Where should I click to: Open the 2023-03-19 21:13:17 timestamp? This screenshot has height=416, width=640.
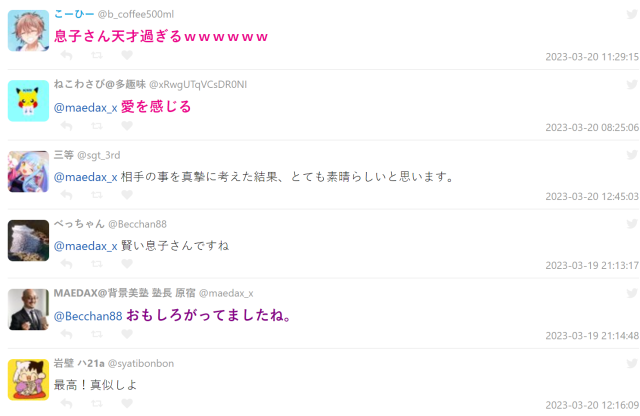point(592,266)
